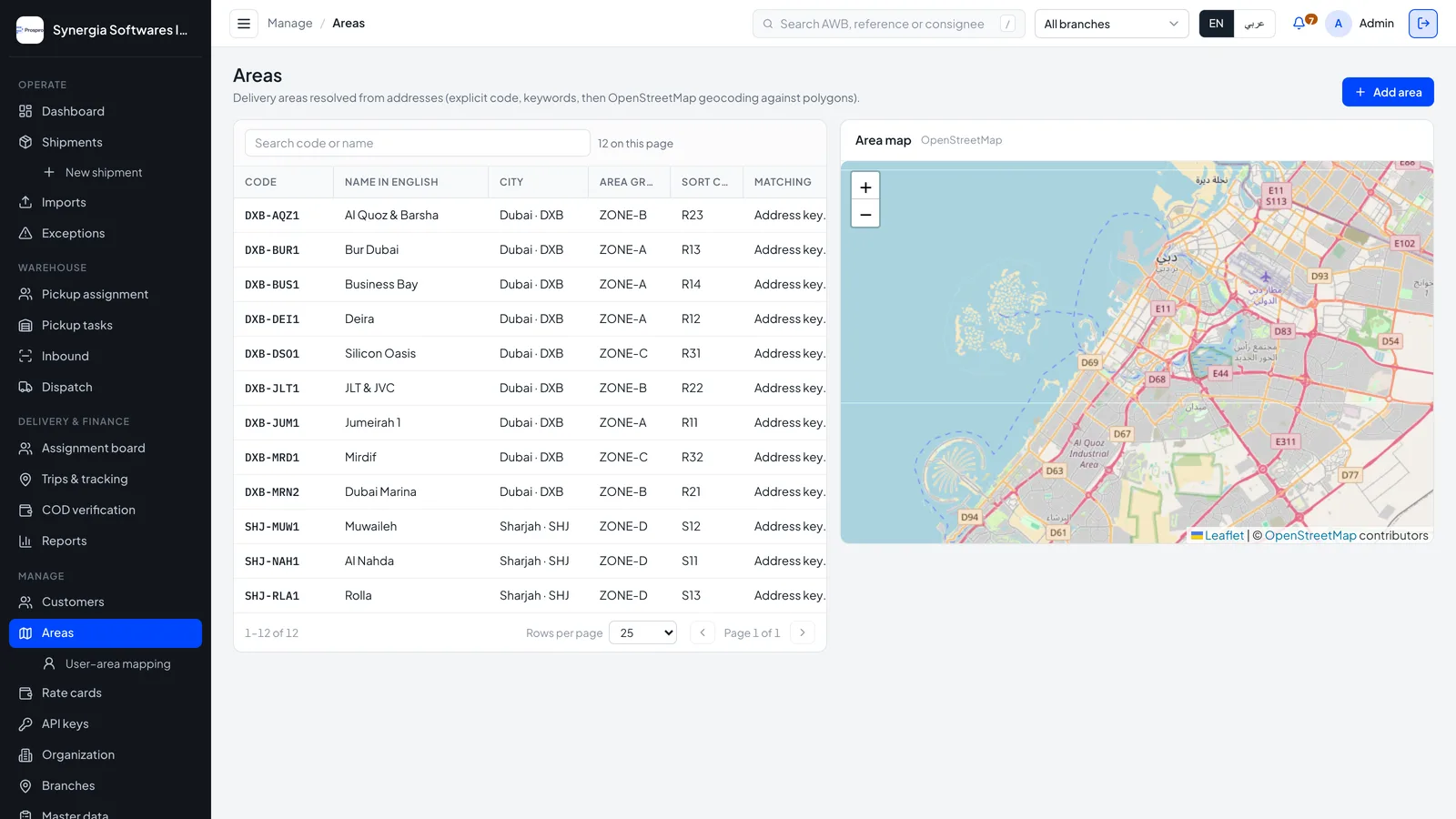
Task: Click the MATCHING column header
Action: 783,182
